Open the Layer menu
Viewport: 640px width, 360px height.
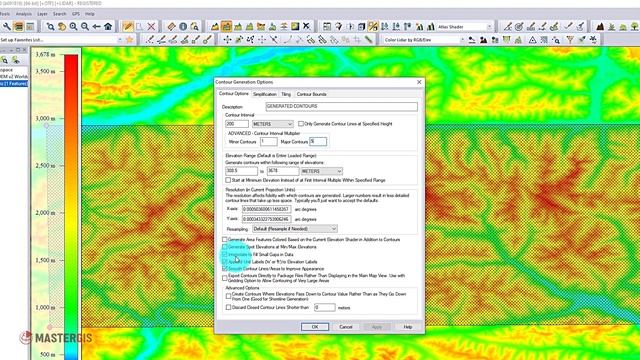(x=42, y=13)
